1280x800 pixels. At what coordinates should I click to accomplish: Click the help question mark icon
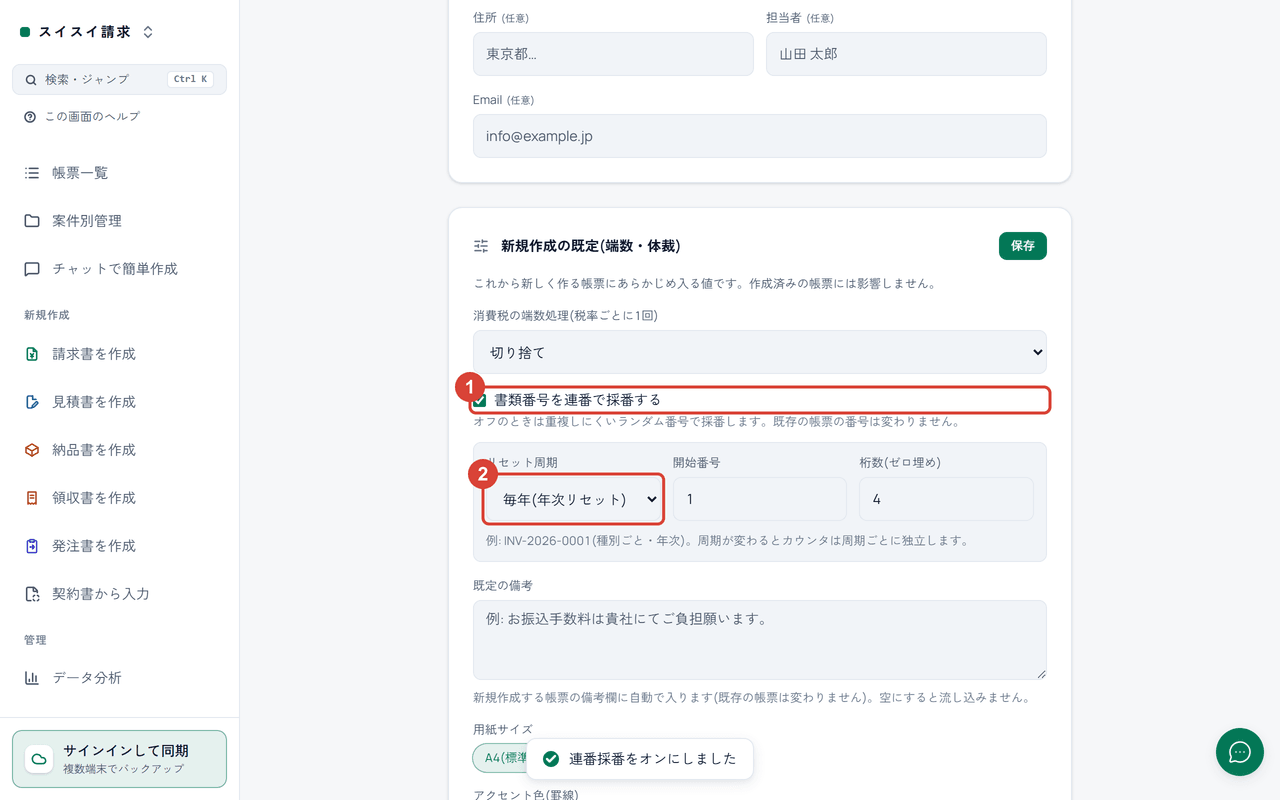click(x=30, y=117)
